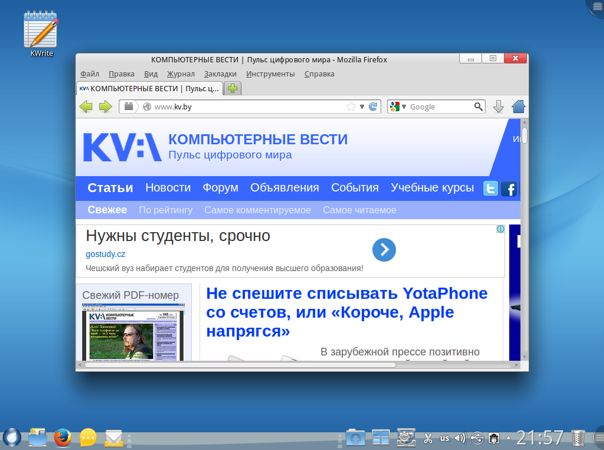The height and width of the screenshot is (450, 604).
Task: Click the blue circular arrow in the ad
Action: pyautogui.click(x=384, y=250)
